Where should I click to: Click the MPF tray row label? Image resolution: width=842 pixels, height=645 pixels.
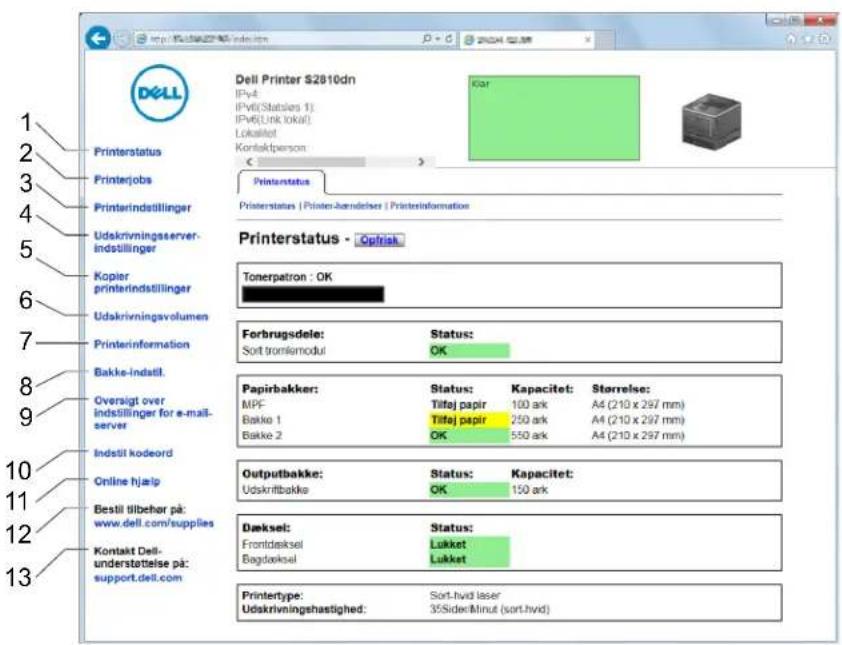253,405
